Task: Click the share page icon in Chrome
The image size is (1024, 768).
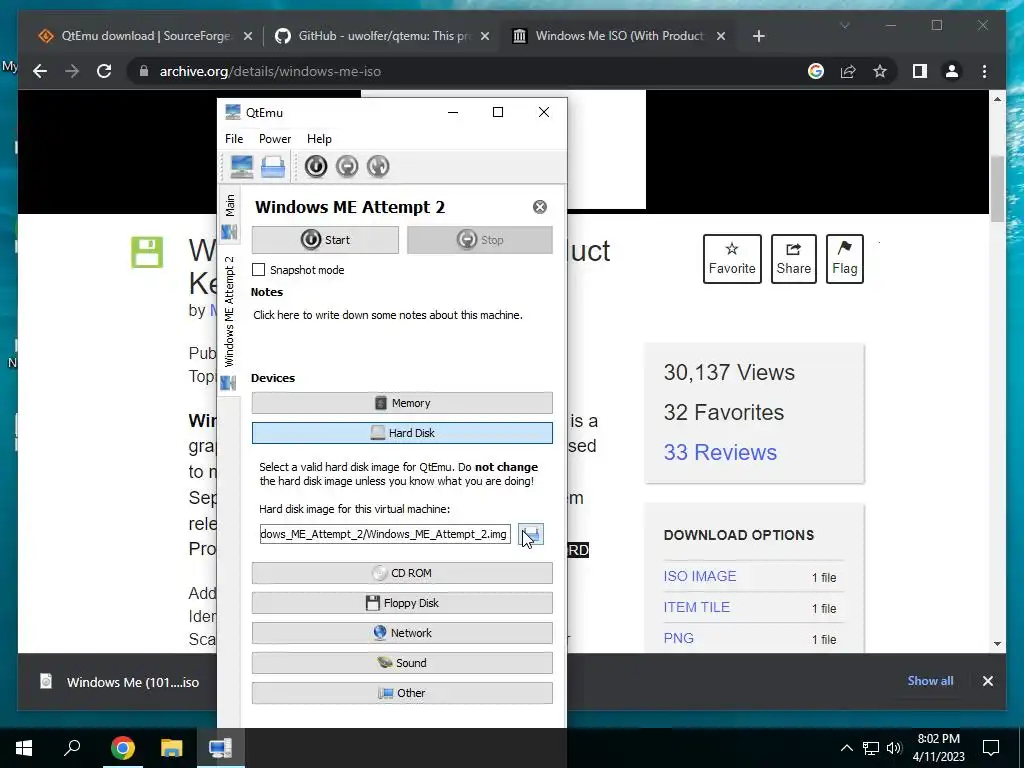Action: 848,71
